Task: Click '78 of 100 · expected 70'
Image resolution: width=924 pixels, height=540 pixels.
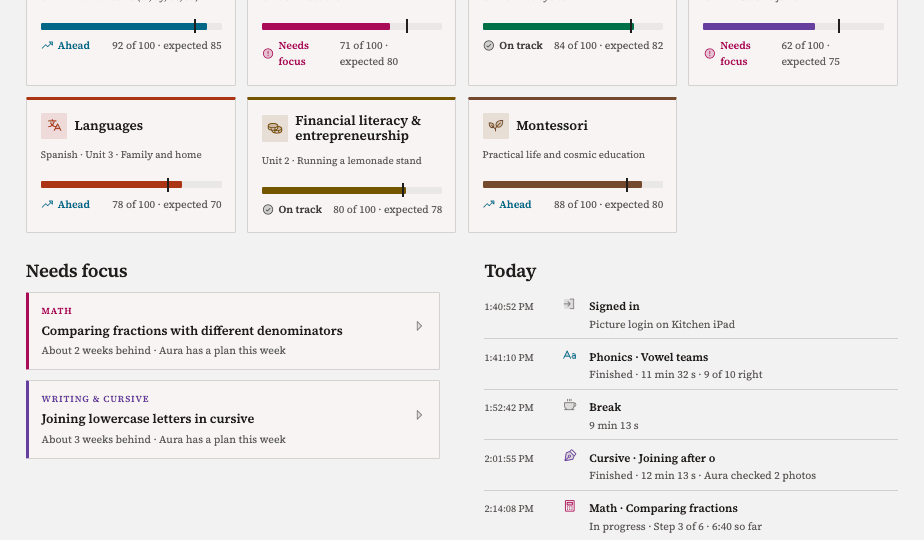Action: coord(167,205)
